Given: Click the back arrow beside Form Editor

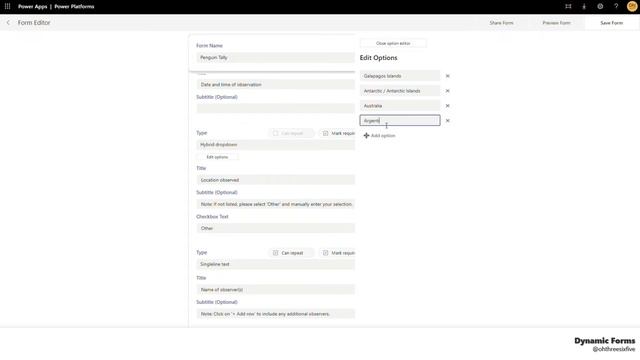Looking at the screenshot, I should tap(8, 23).
